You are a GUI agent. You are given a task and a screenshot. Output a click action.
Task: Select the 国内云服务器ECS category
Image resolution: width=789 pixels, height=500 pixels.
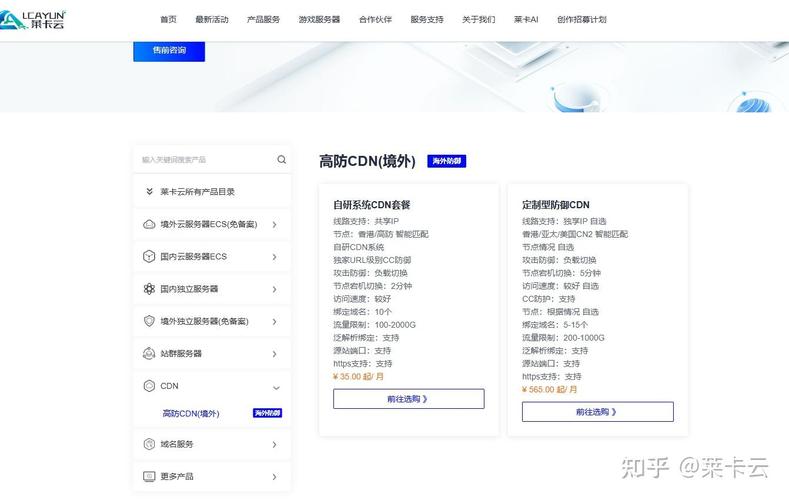pos(212,257)
